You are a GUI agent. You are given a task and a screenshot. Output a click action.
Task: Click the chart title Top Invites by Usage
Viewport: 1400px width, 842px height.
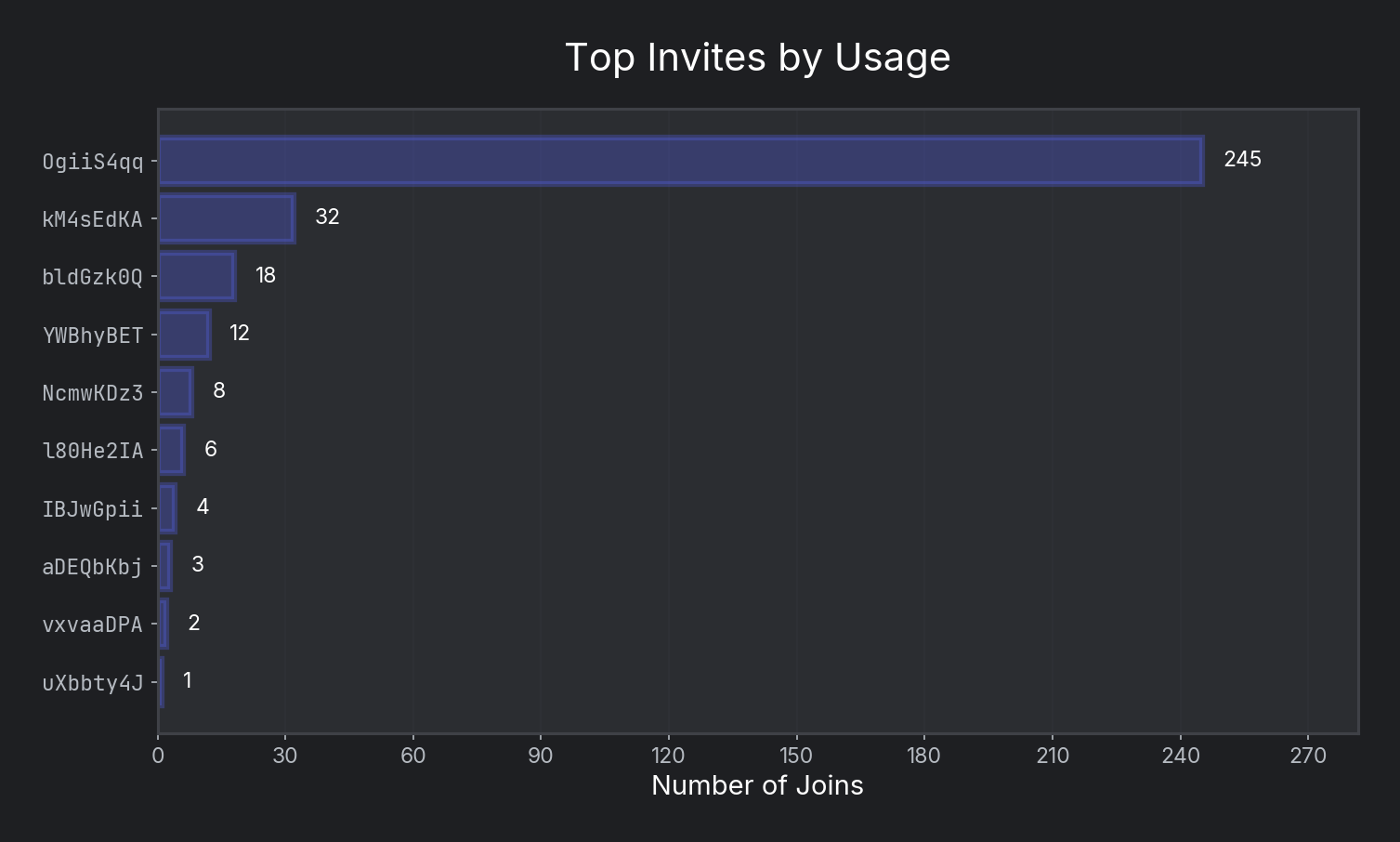click(x=757, y=58)
